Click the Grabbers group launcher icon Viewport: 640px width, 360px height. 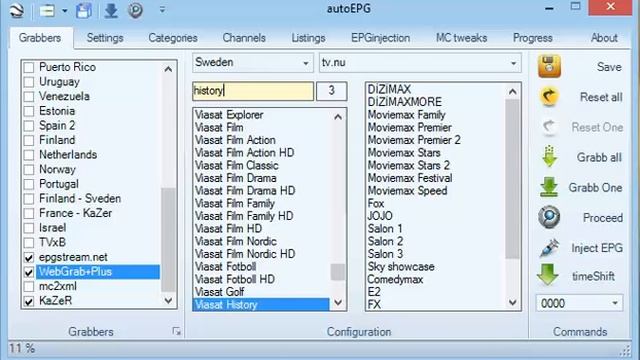176,331
